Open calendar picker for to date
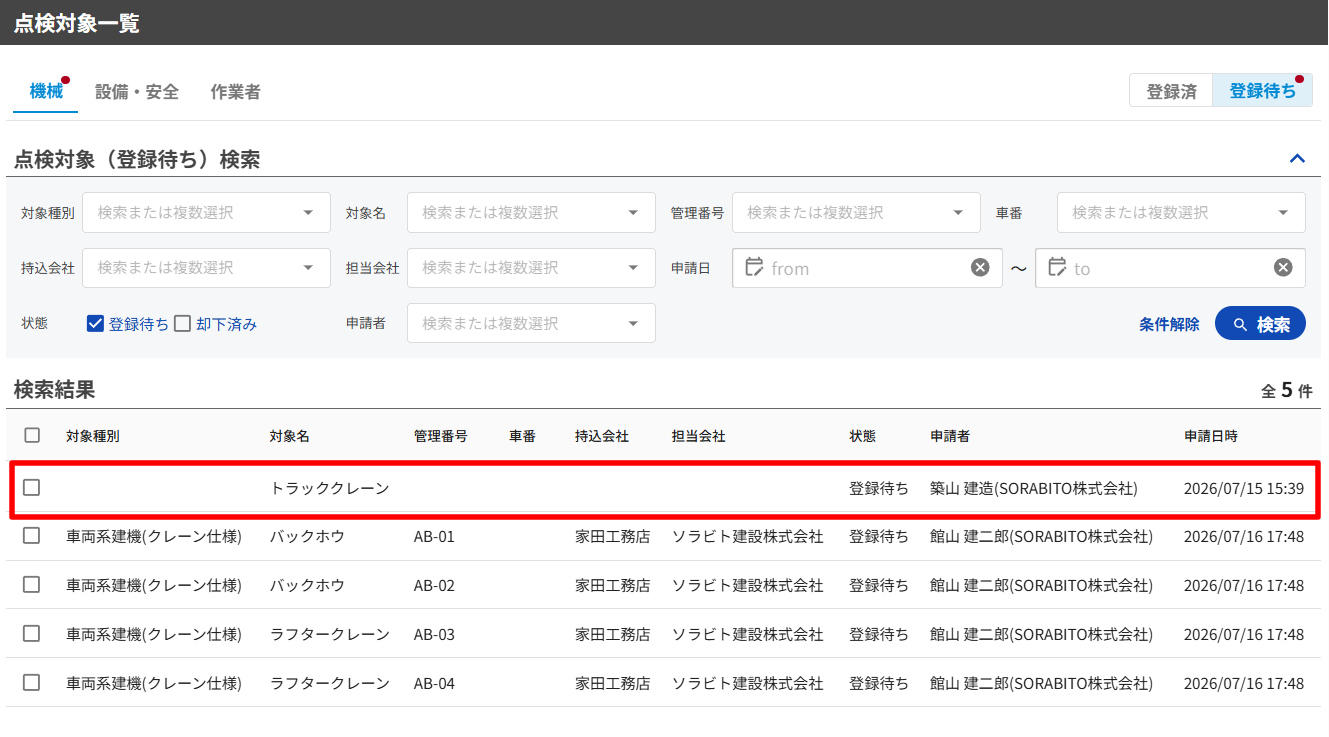 (1057, 267)
